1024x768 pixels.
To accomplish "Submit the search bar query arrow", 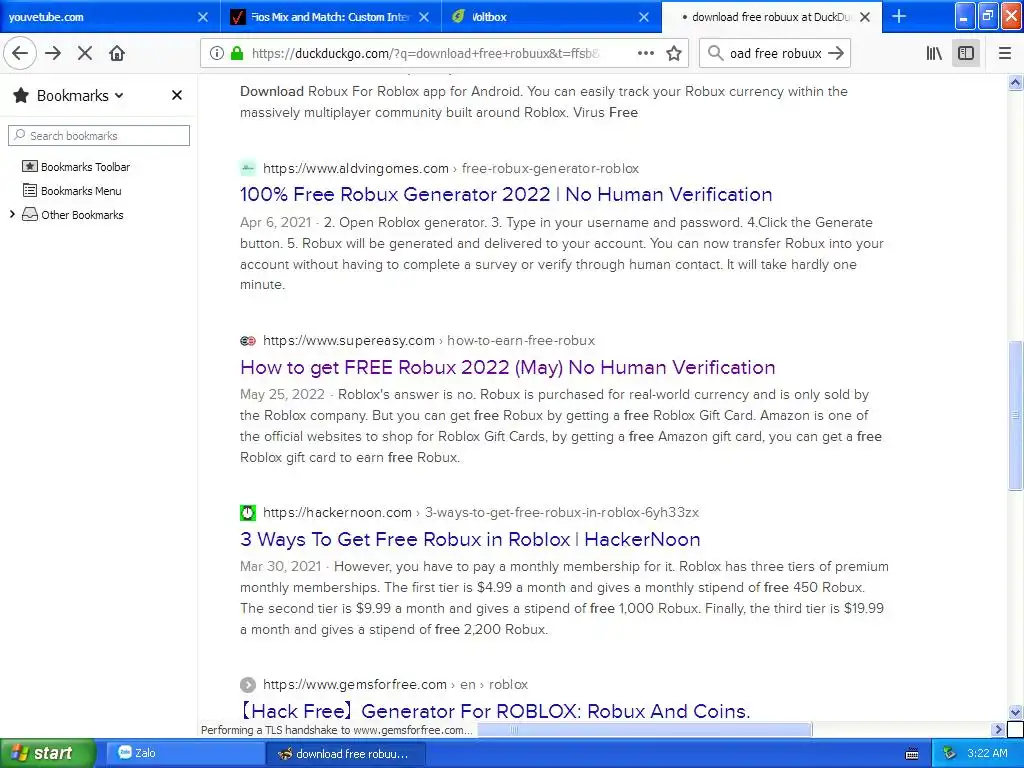I will (x=836, y=54).
